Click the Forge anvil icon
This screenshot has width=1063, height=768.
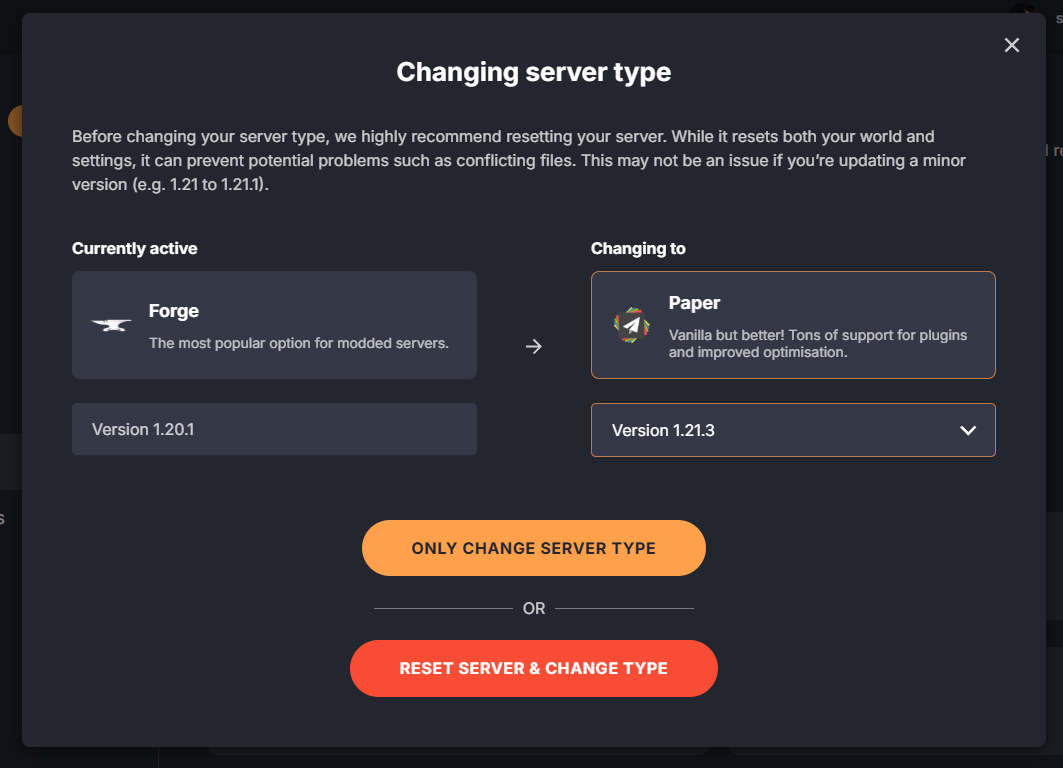110,323
